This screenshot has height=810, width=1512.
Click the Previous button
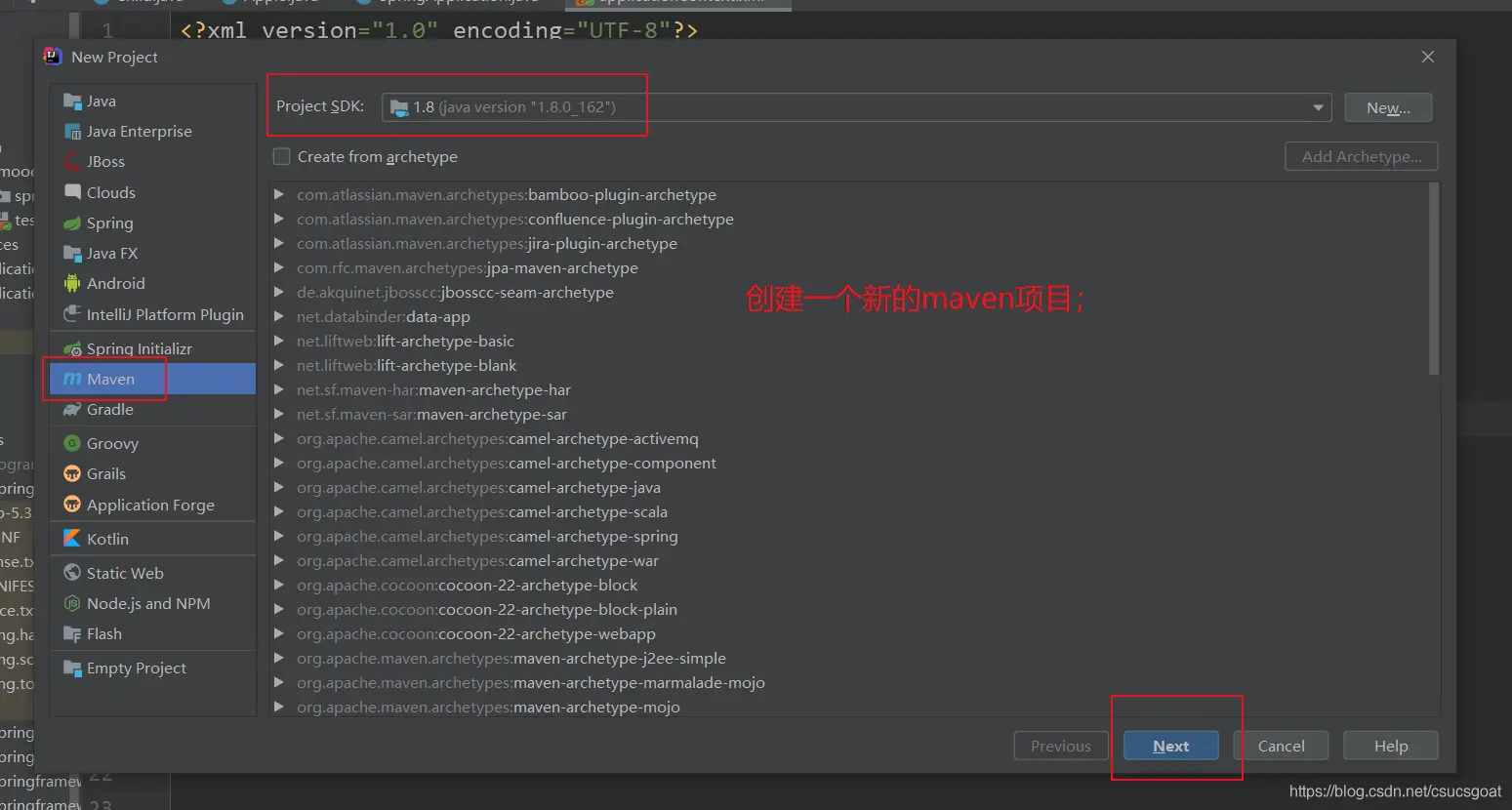point(1061,746)
